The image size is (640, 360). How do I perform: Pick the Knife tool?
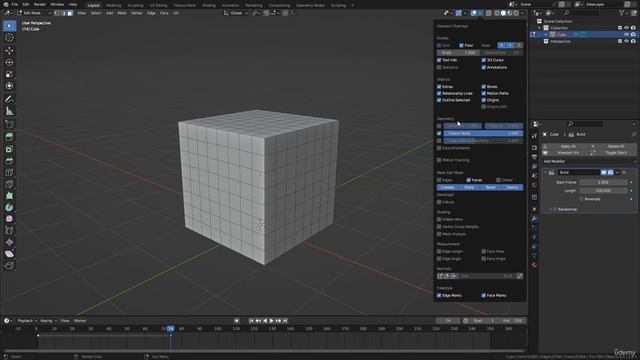click(9, 184)
